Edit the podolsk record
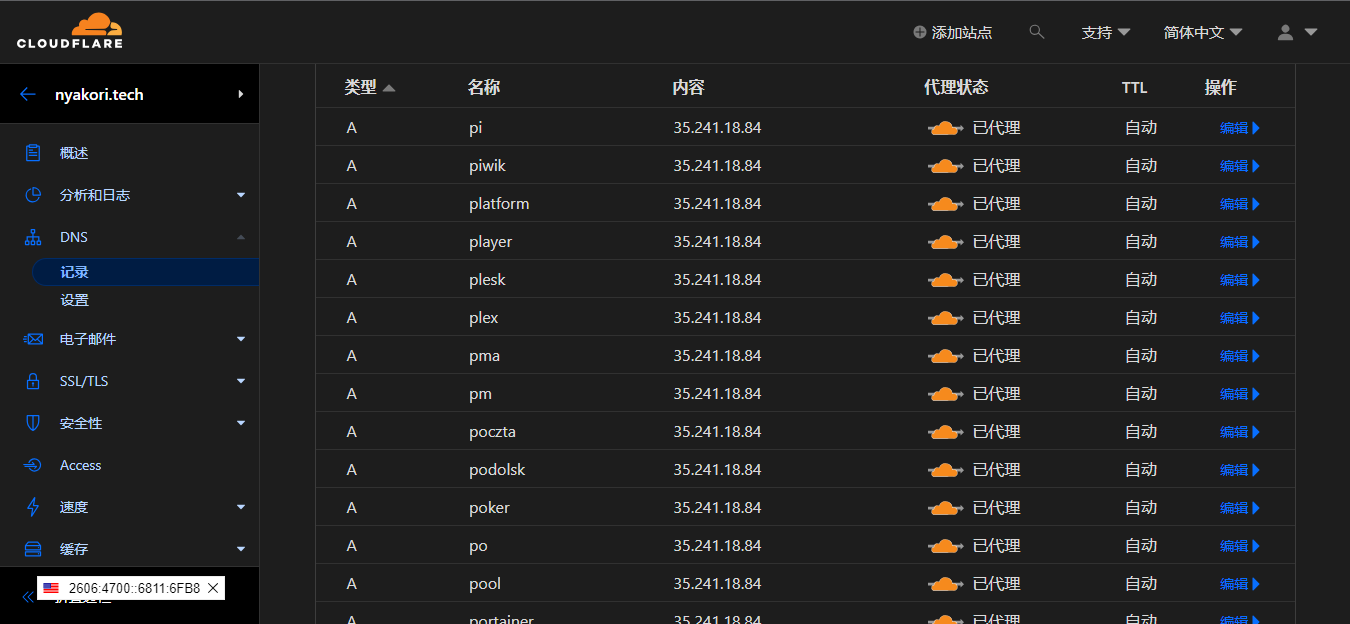This screenshot has width=1350, height=624. coord(1240,470)
